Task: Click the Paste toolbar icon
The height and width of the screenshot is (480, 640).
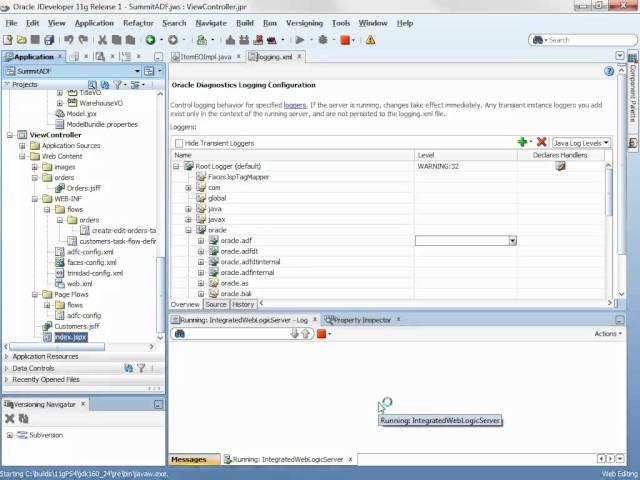Action: click(x=130, y=40)
